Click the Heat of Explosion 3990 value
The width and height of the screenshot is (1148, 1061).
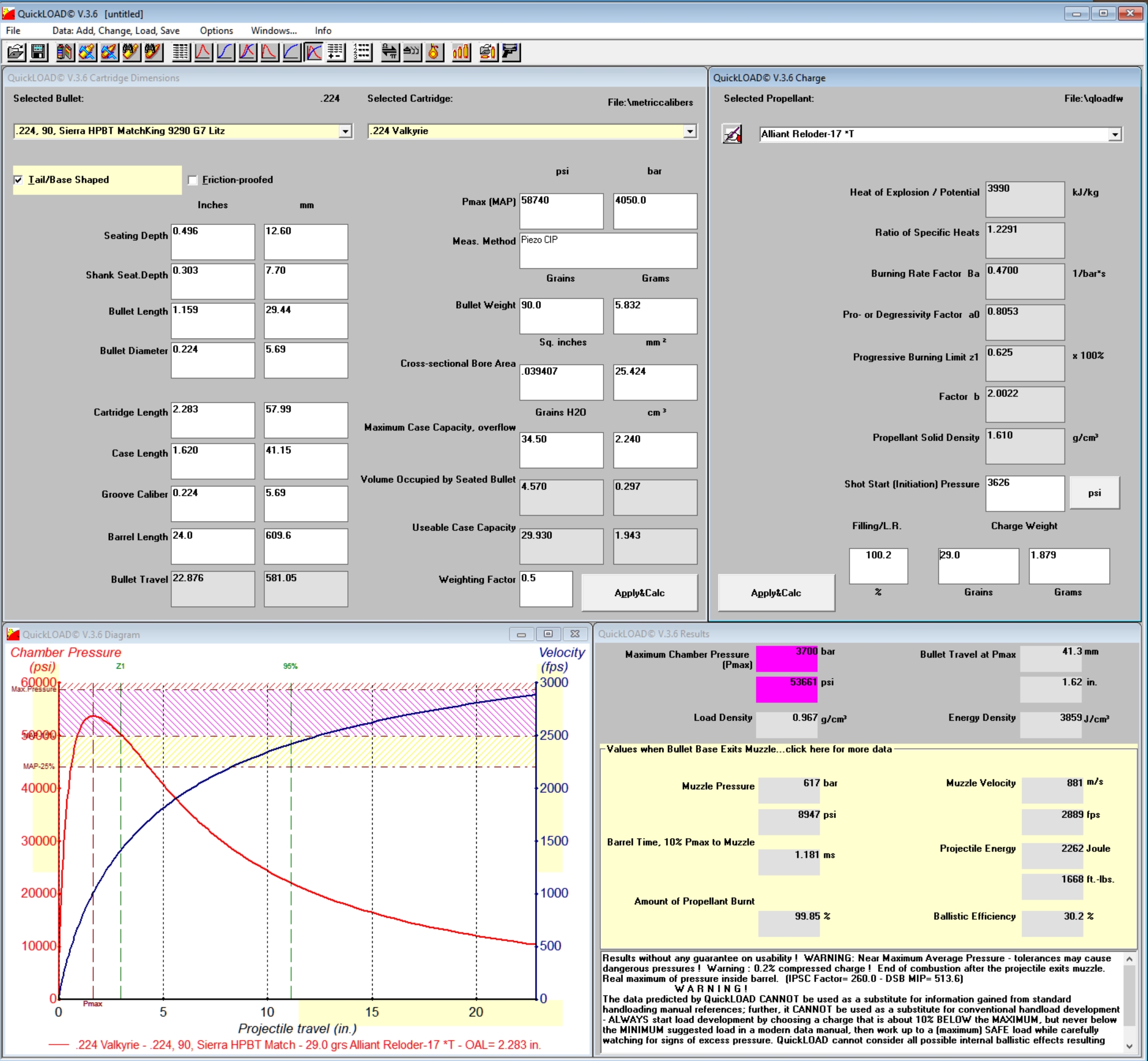(x=1024, y=199)
